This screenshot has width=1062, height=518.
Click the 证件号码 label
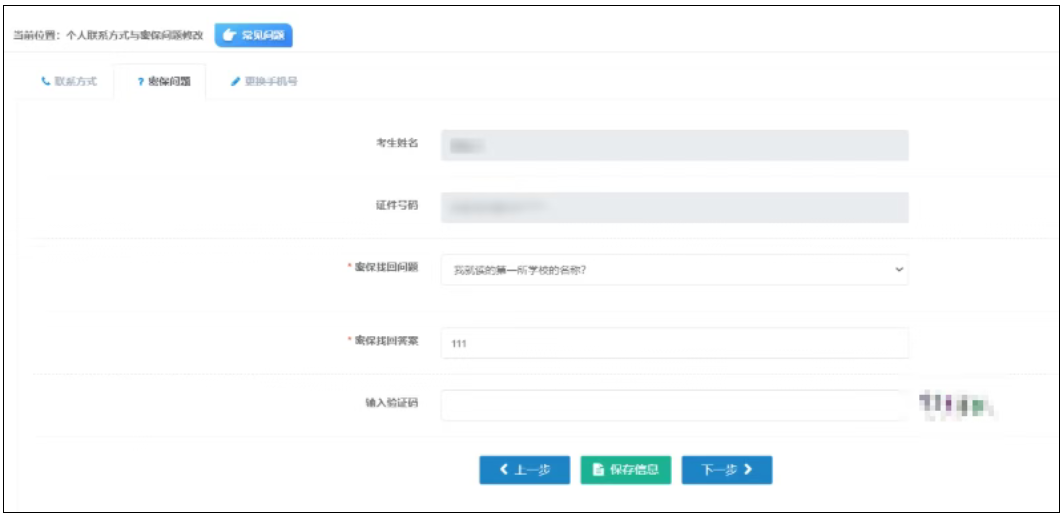[398, 205]
